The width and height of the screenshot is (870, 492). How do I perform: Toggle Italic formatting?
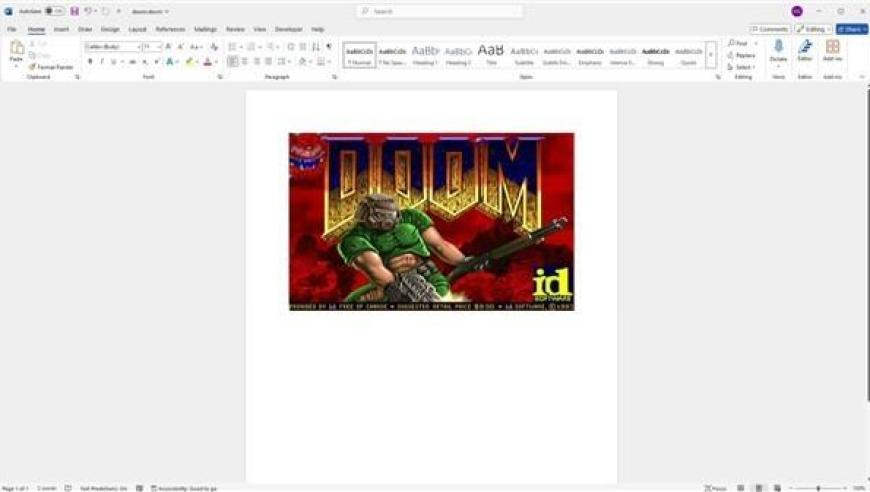(102, 62)
